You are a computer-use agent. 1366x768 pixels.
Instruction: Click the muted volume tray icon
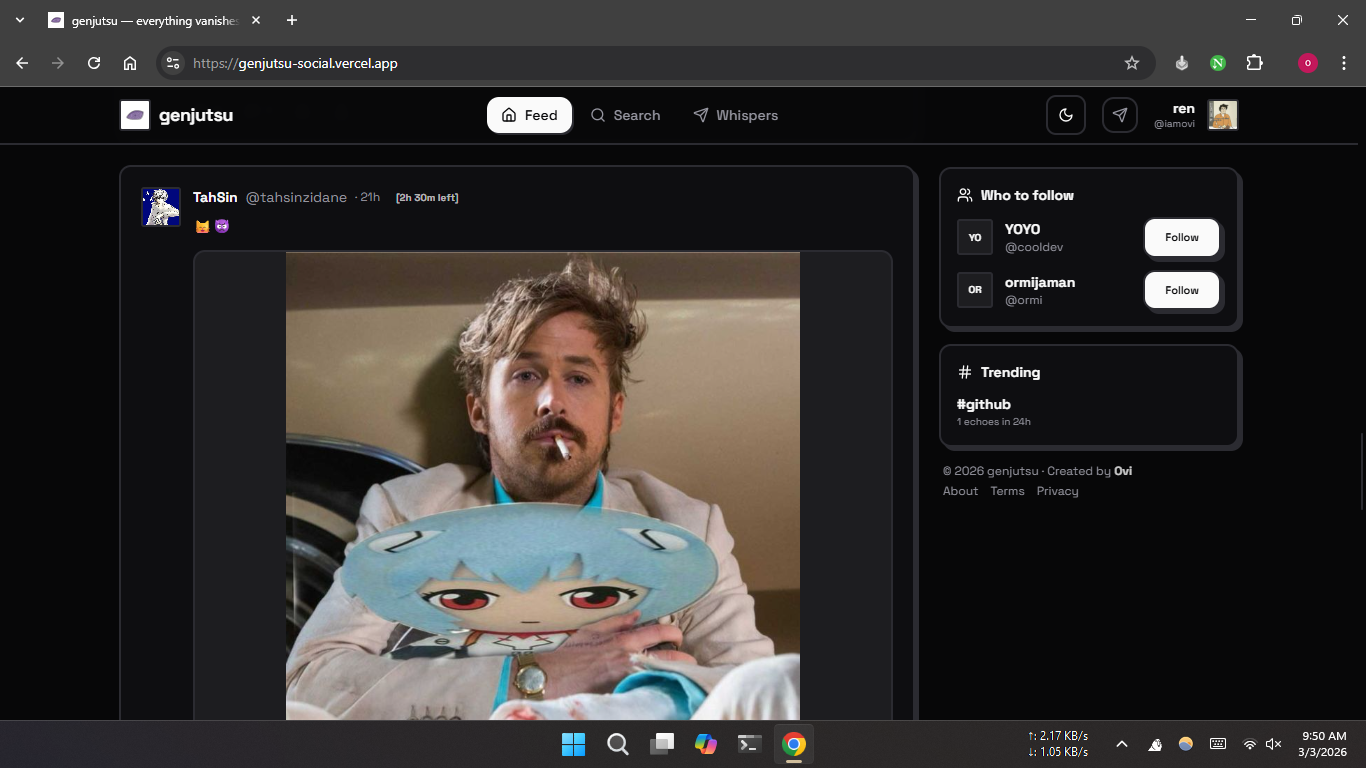(x=1274, y=744)
